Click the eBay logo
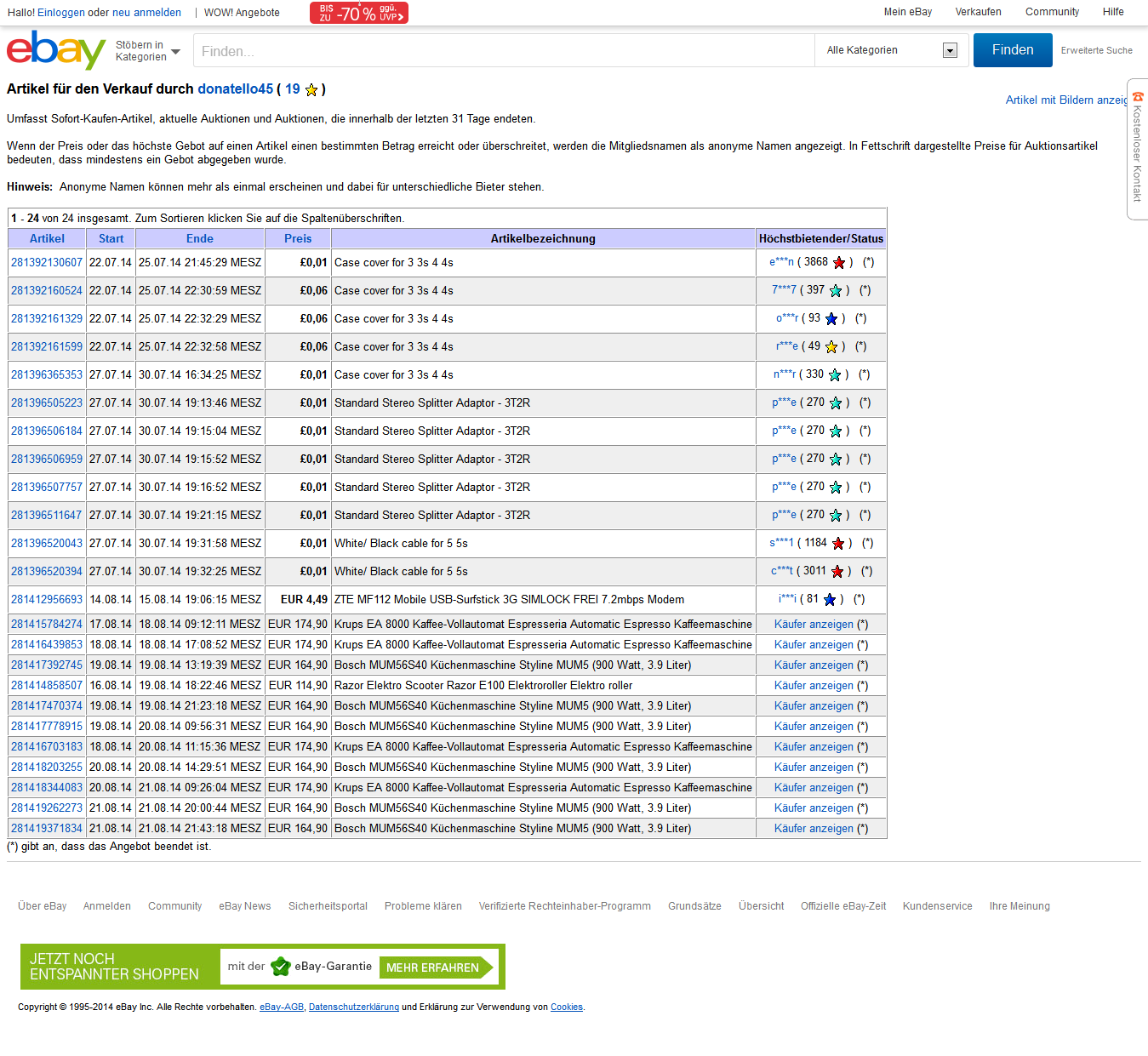Screen dimensions: 1148x1056 pos(56,50)
